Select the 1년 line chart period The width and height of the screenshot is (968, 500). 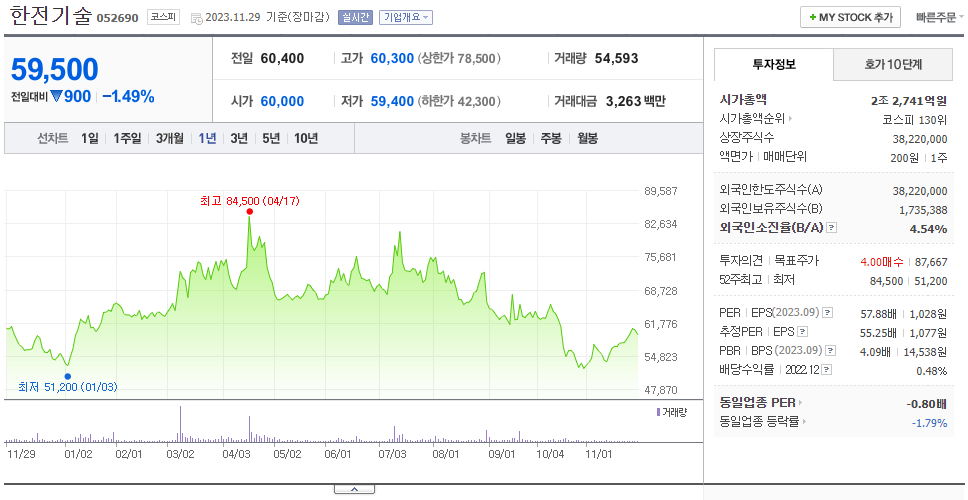pos(207,138)
